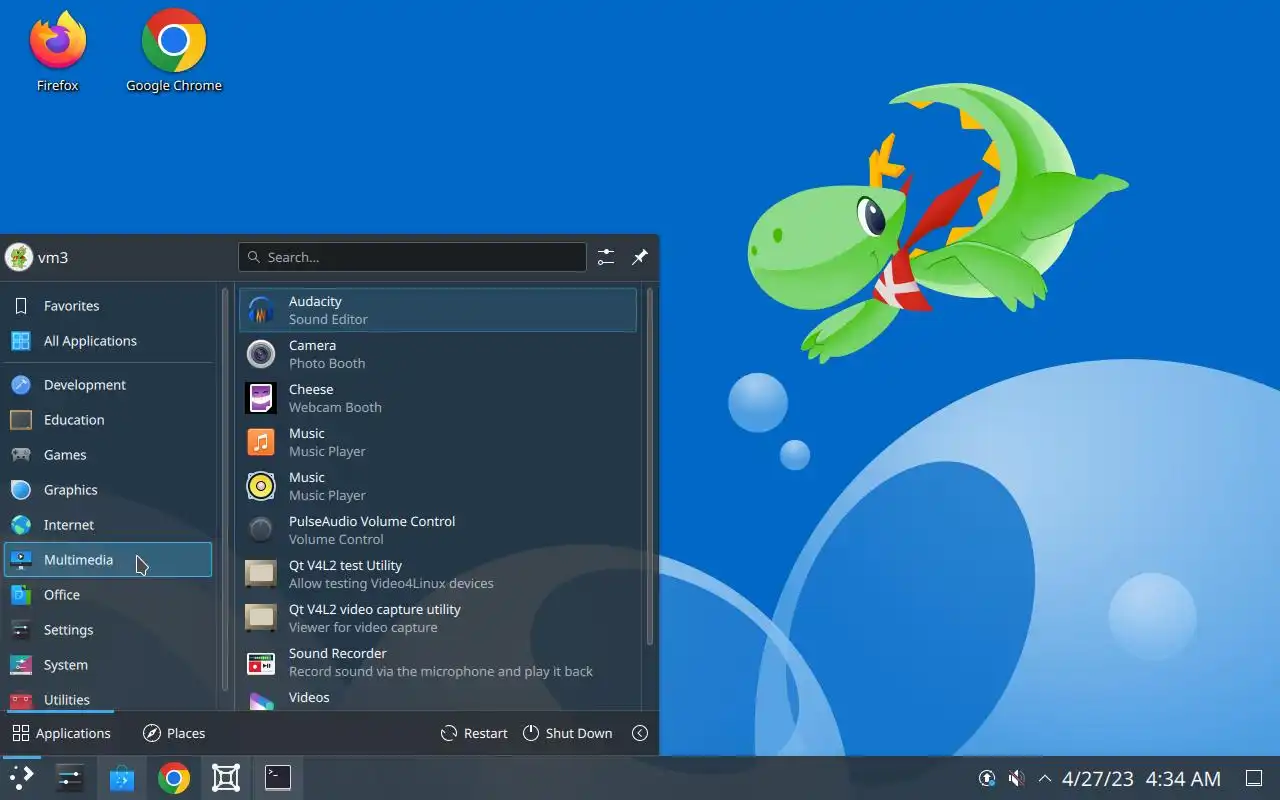Screen dimensions: 1280x800
Task: Expand hidden system tray icons
Action: 1045,778
